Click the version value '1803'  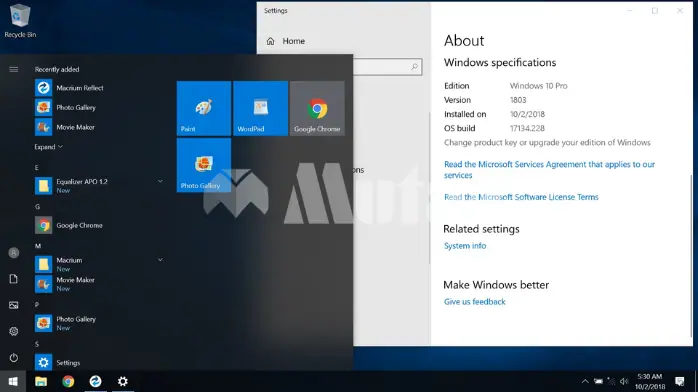pyautogui.click(x=518, y=100)
